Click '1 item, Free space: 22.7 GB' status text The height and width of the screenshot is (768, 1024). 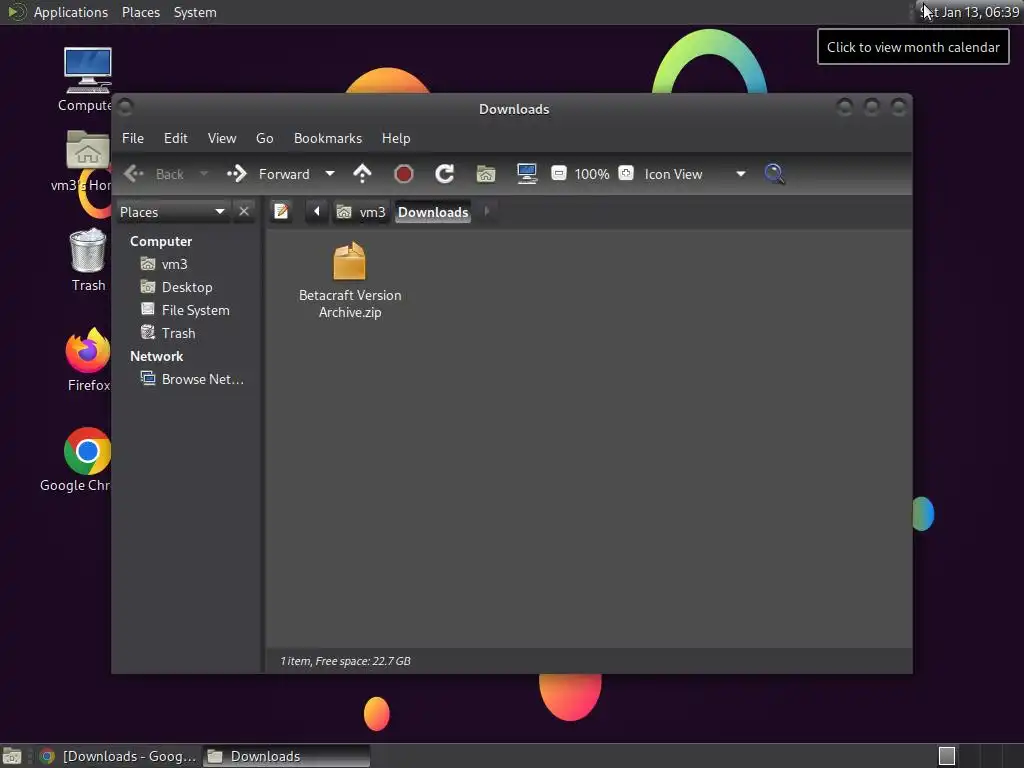pyautogui.click(x=345, y=661)
